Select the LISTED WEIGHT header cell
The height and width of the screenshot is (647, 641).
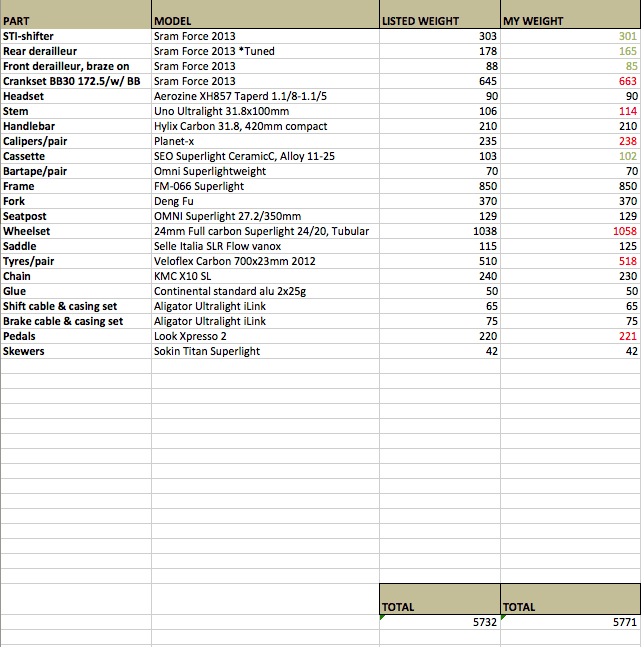point(440,14)
